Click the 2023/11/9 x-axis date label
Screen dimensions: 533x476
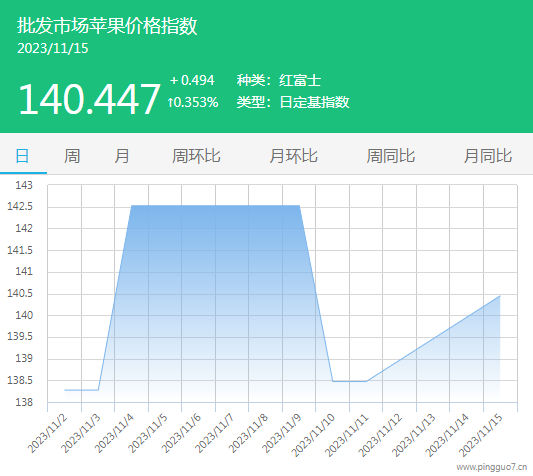click(x=282, y=433)
